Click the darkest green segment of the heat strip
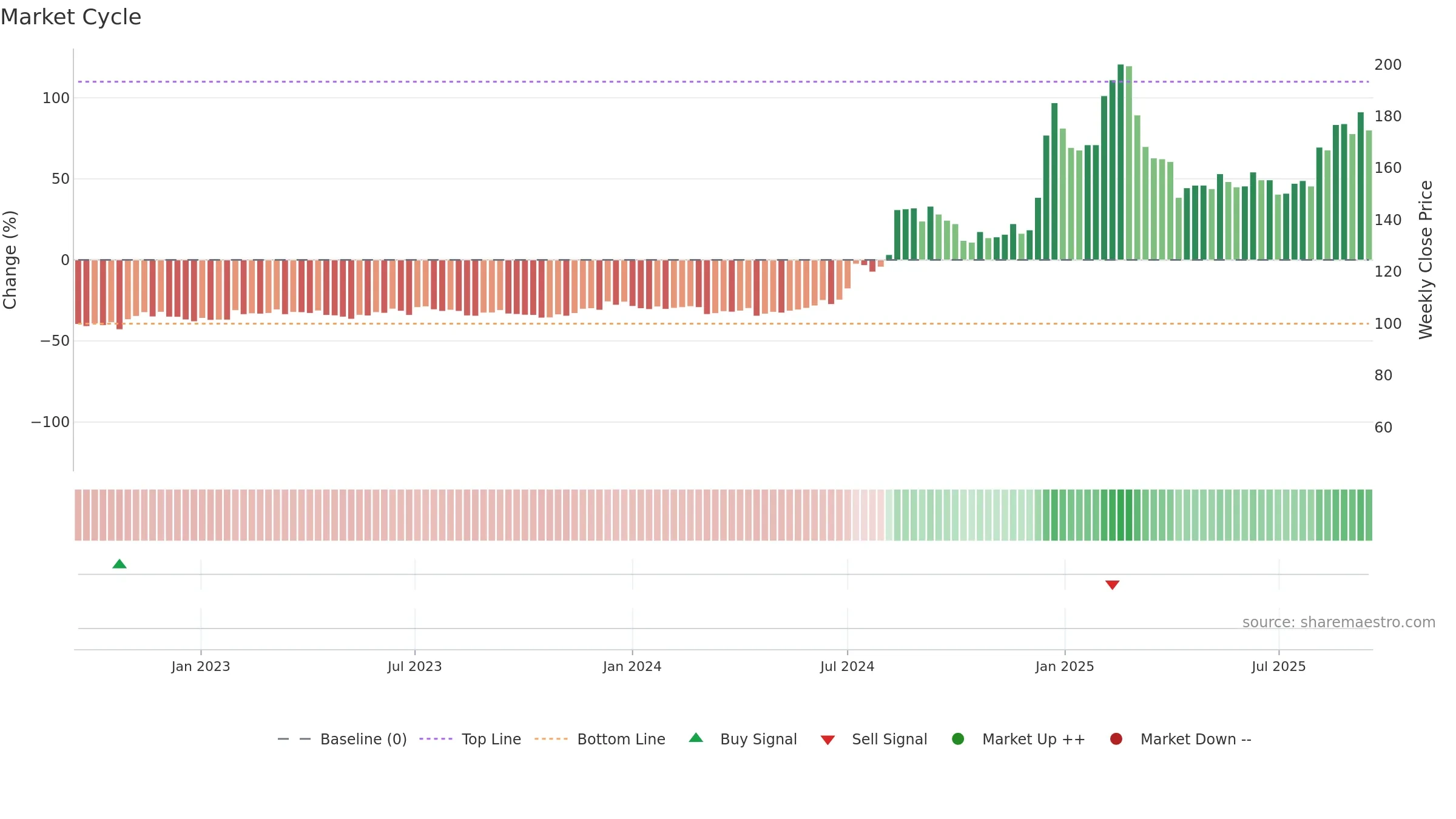This screenshot has height=819, width=1456. click(1121, 515)
